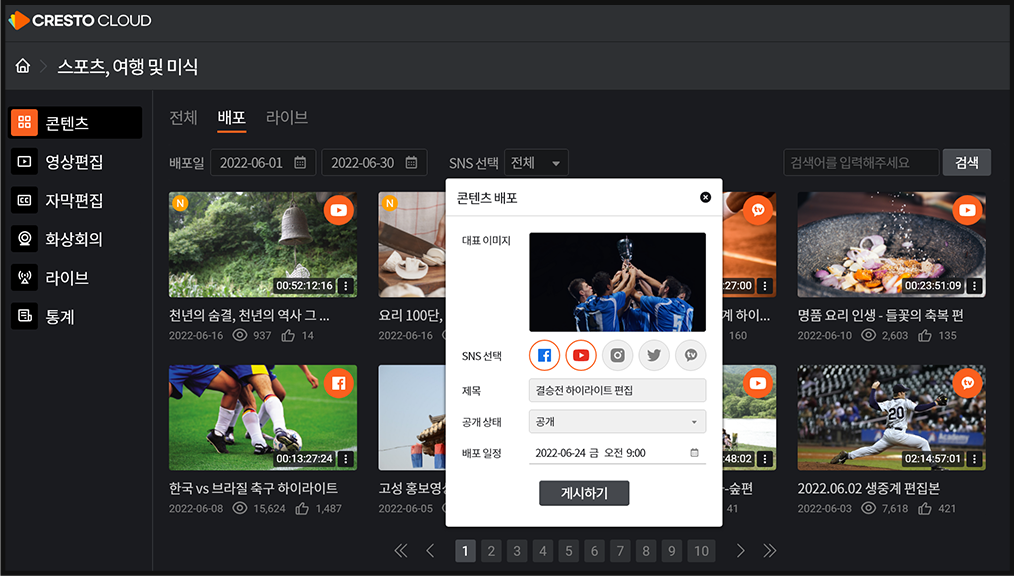Jump to first page of pagination

click(x=401, y=551)
